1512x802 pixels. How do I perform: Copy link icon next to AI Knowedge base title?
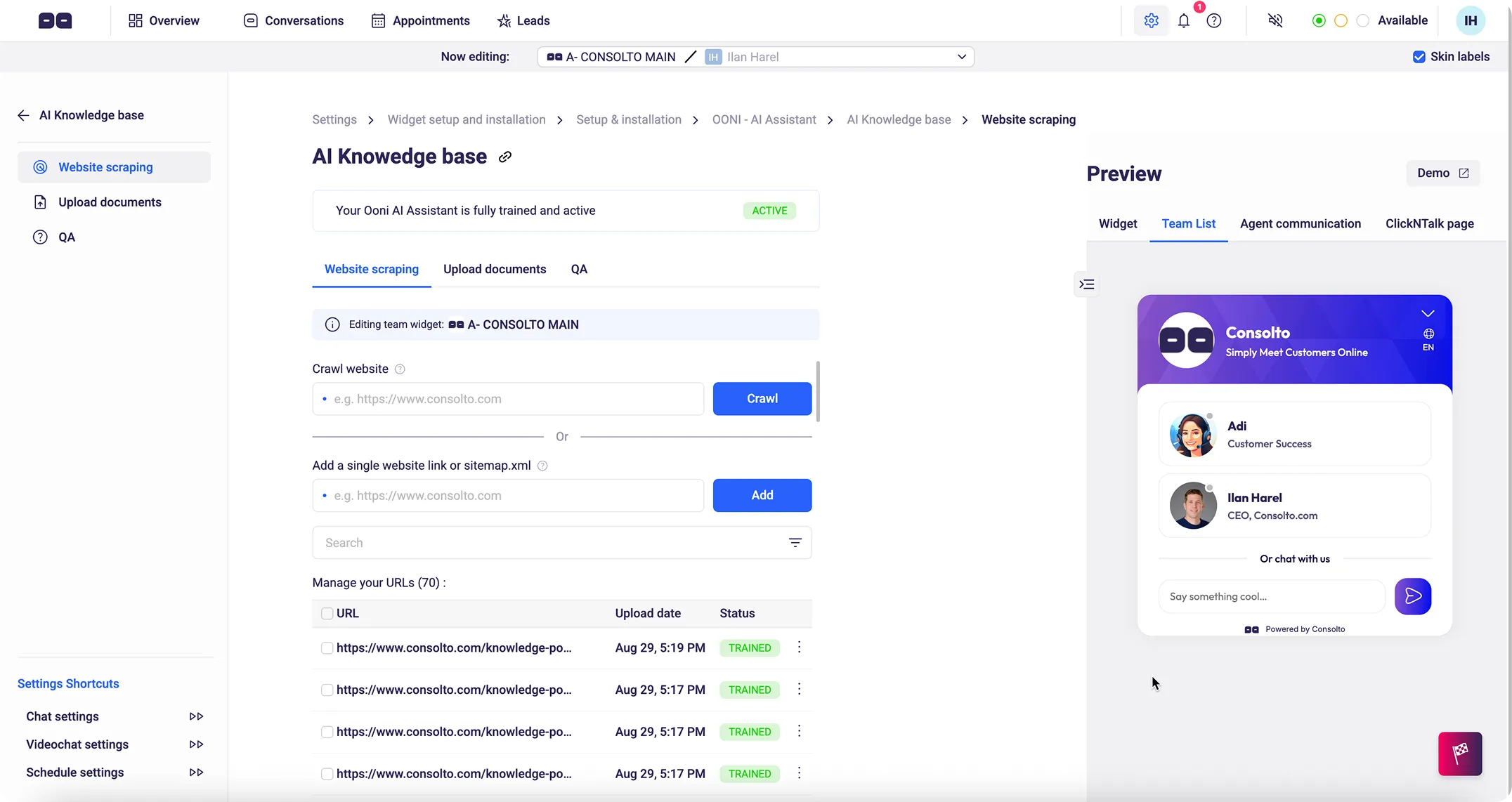coord(505,157)
